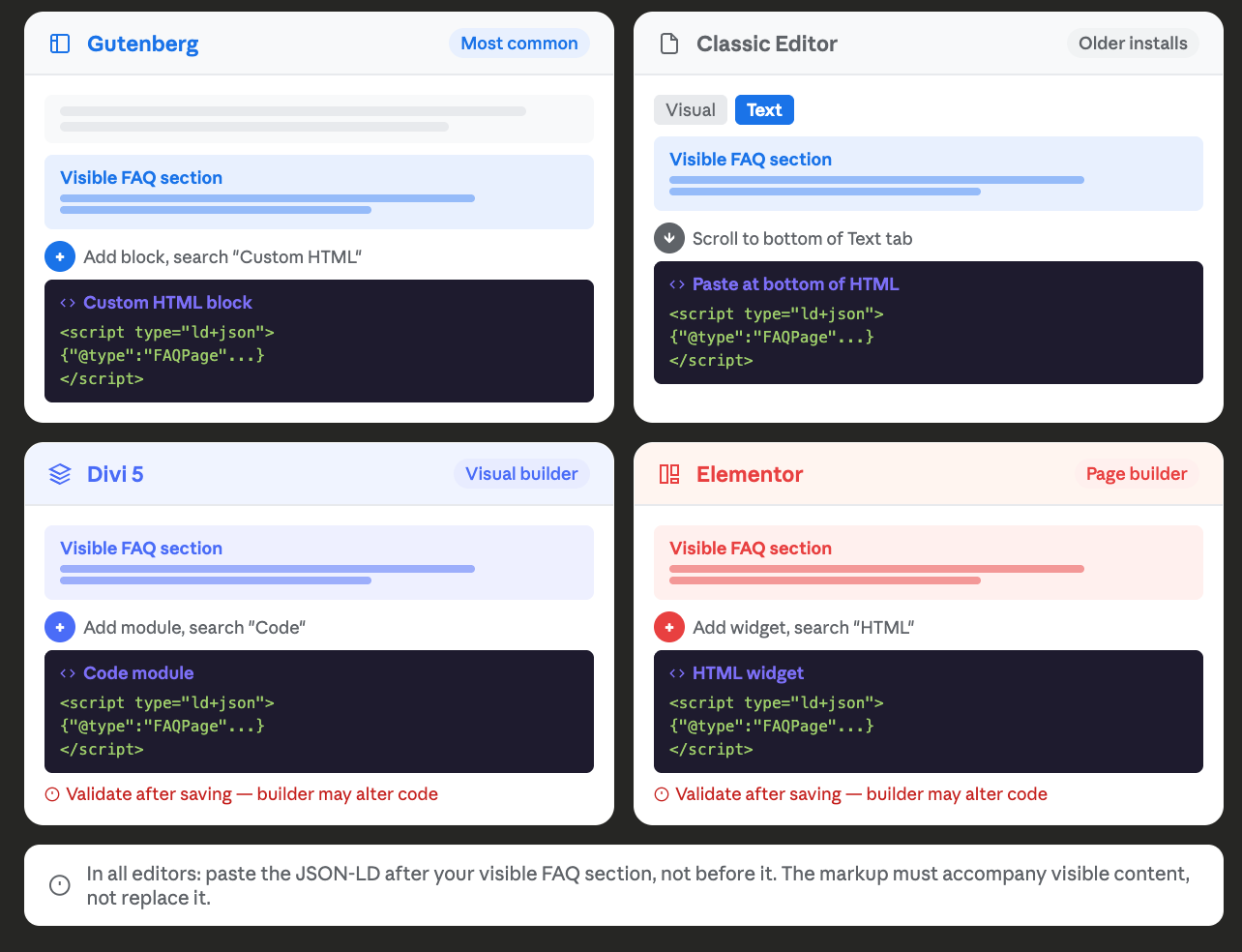Click the Page builder badge

tap(1137, 474)
